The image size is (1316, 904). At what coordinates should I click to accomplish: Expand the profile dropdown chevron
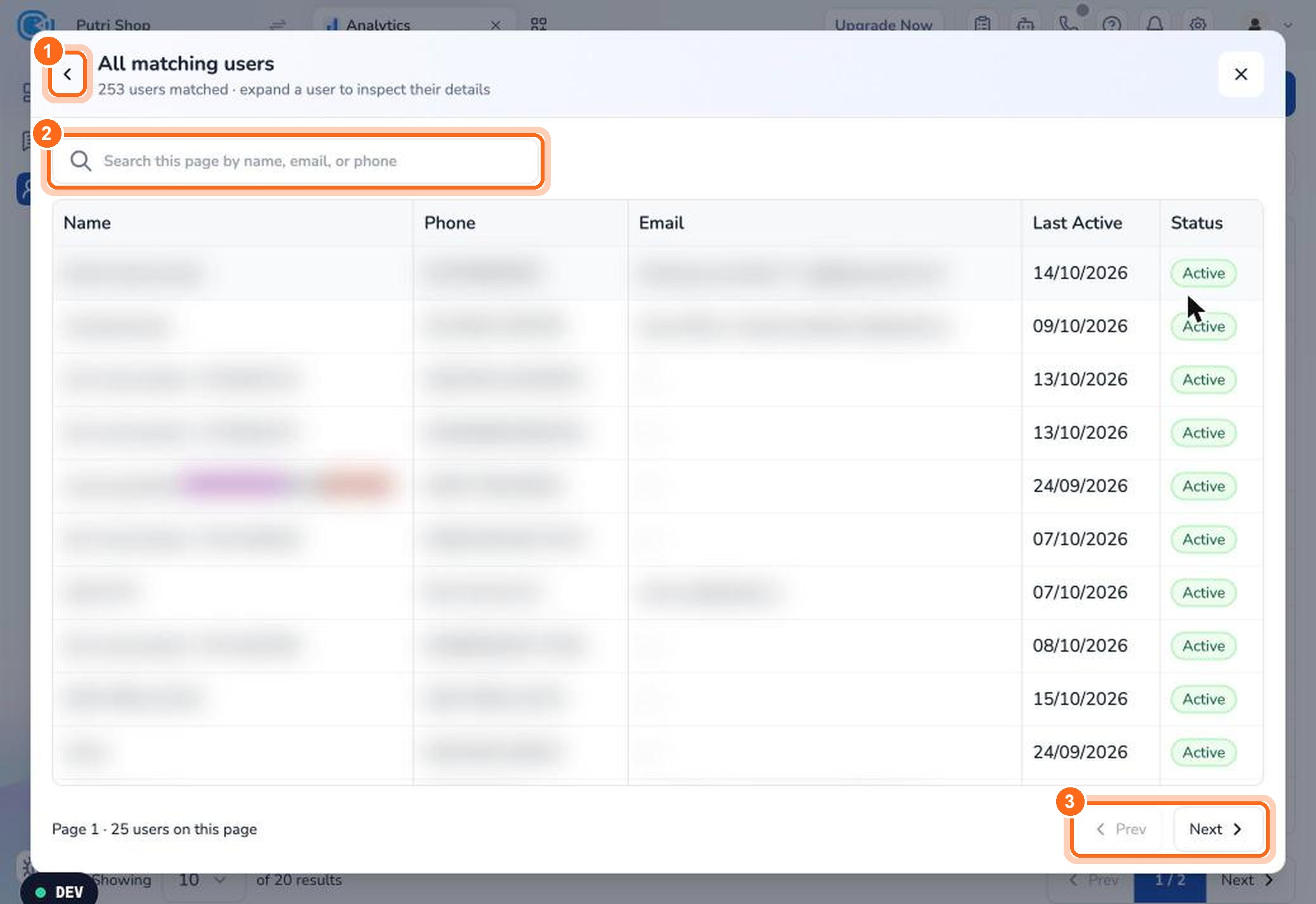[1288, 25]
